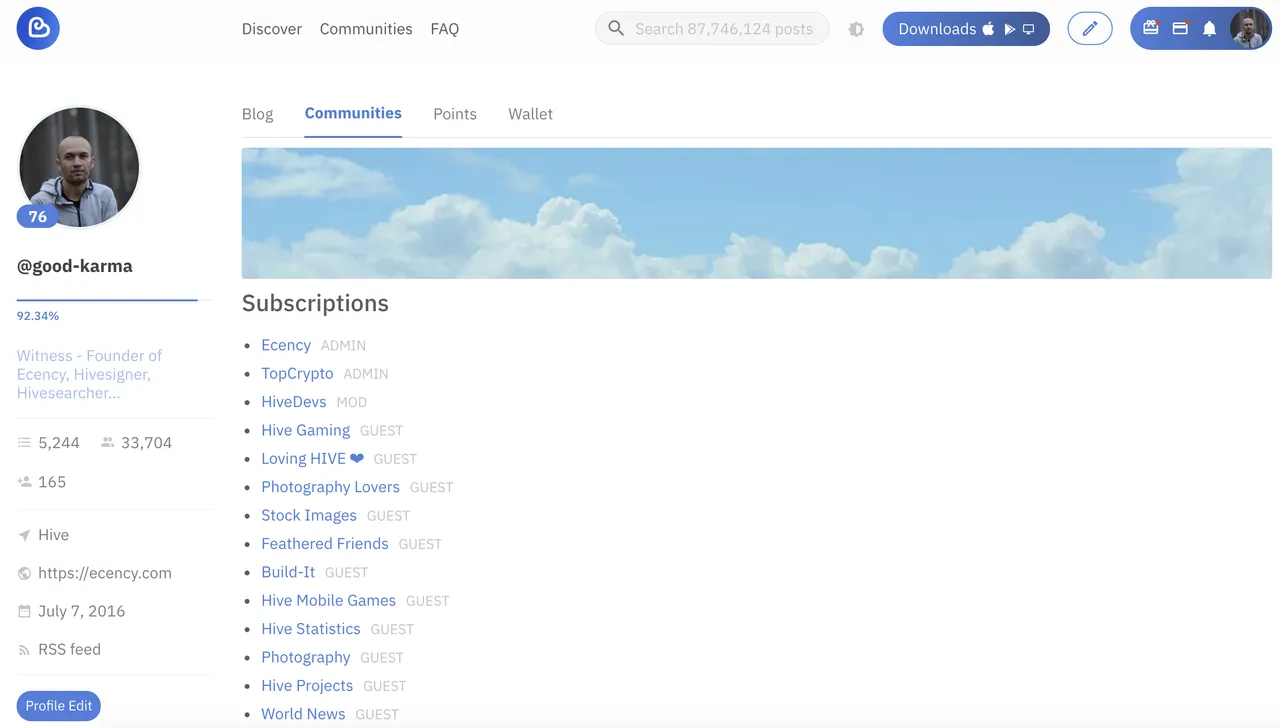Switch to the Wallet tab
1280x728 pixels.
pos(530,114)
